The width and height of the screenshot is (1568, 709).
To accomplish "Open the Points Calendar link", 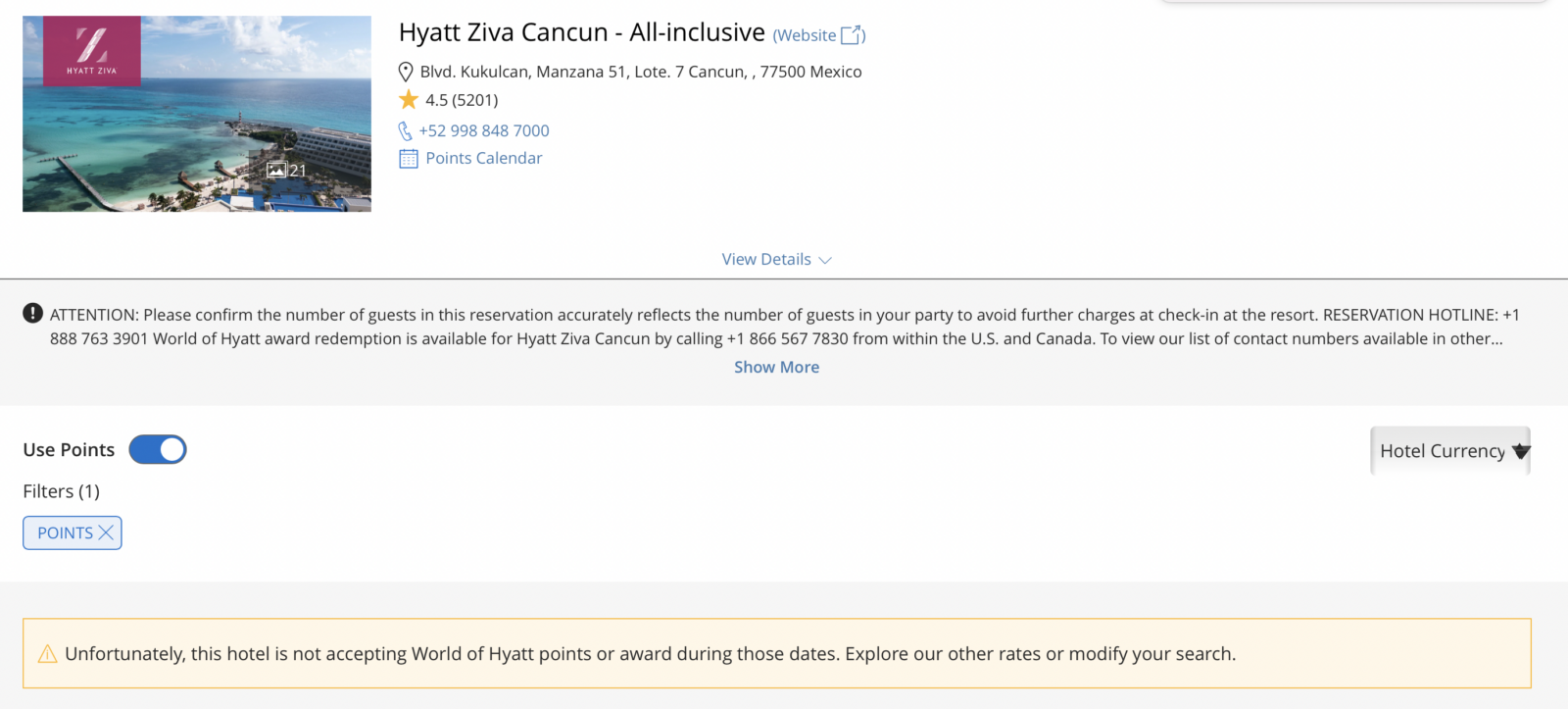I will pos(484,158).
